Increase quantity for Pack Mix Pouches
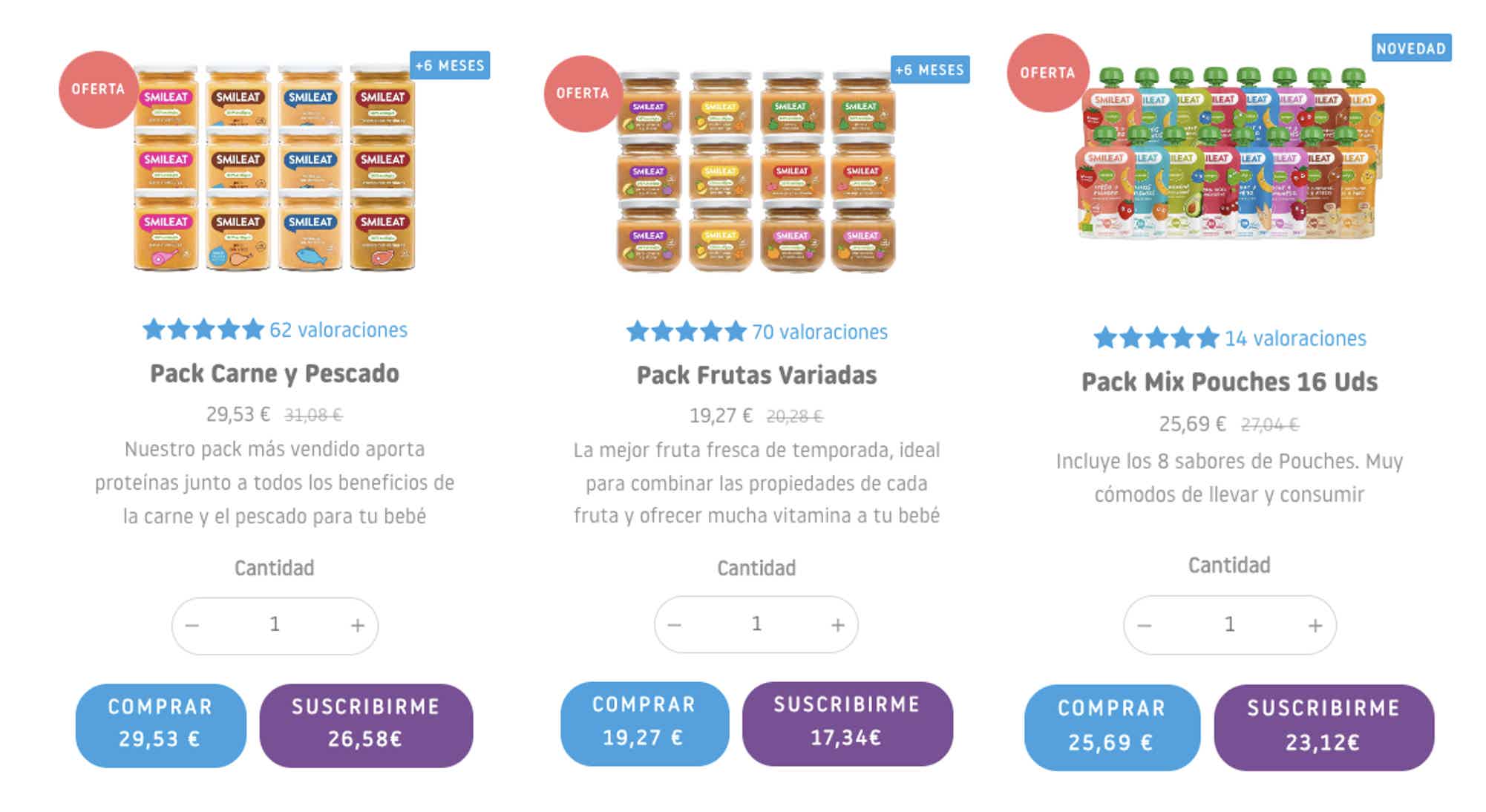Image resolution: width=1486 pixels, height=812 pixels. tap(1315, 626)
